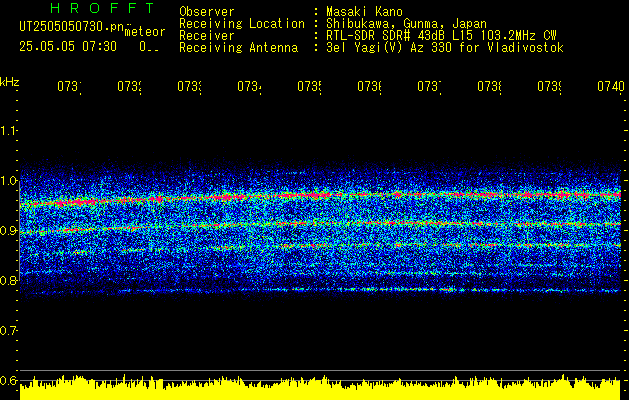Click the 0733 time marker

coord(189,86)
